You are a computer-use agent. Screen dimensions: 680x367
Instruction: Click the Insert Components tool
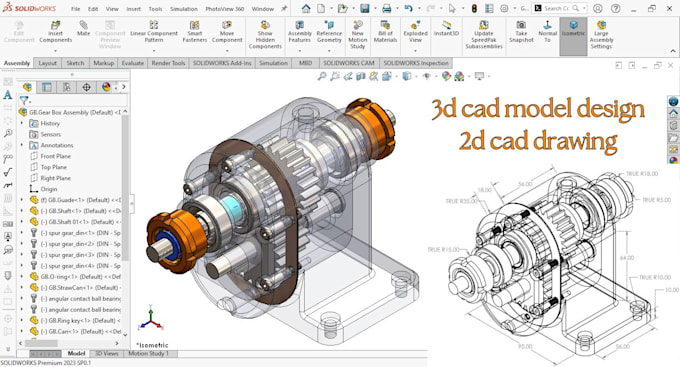pyautogui.click(x=56, y=32)
